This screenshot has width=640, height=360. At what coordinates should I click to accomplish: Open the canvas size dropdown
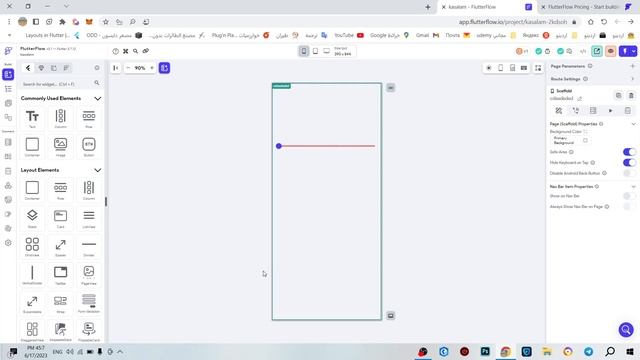[x=343, y=51]
